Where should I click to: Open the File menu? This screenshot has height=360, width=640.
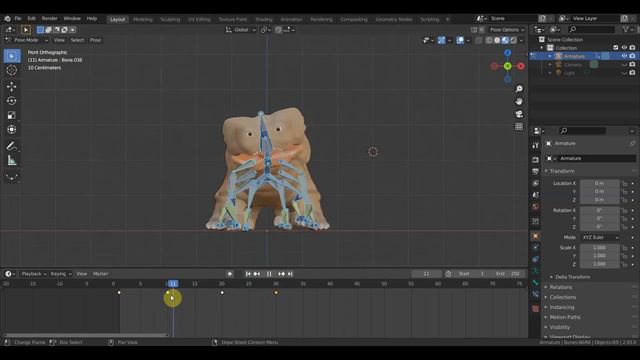[18, 19]
